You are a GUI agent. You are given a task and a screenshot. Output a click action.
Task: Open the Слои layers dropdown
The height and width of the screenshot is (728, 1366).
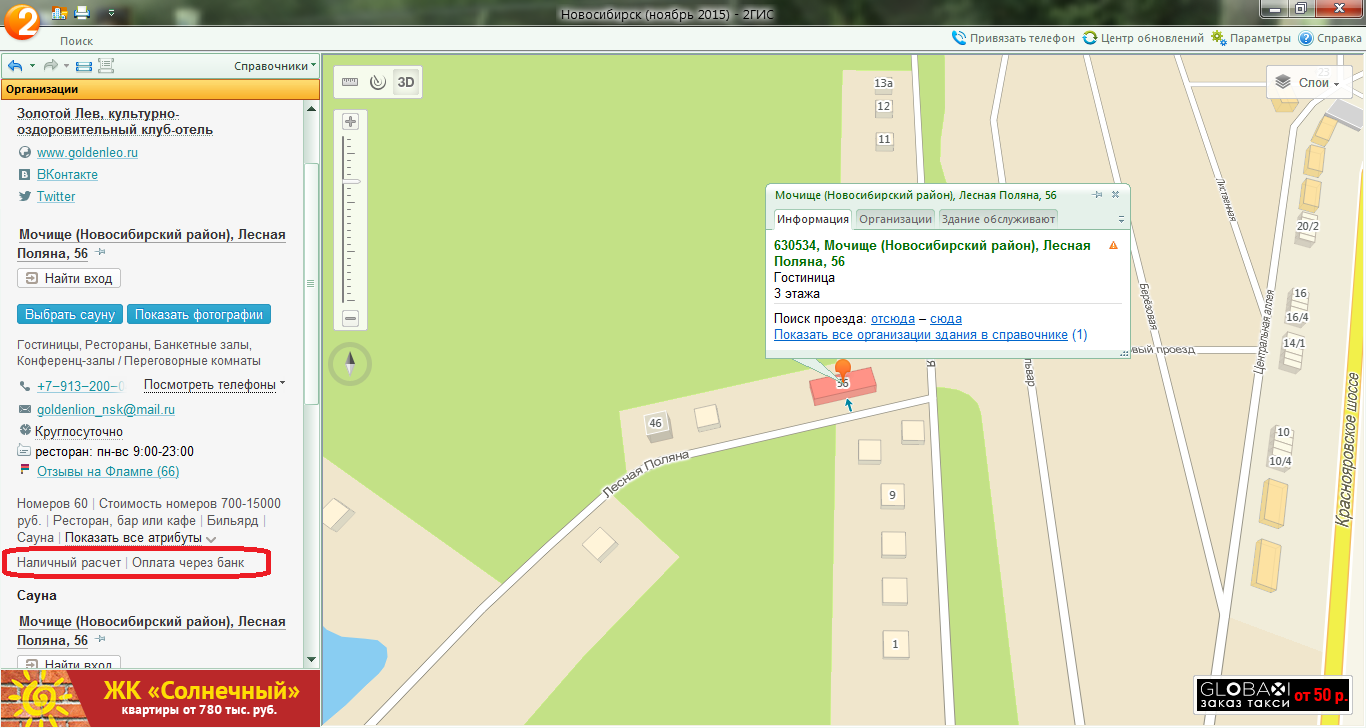coord(1307,83)
